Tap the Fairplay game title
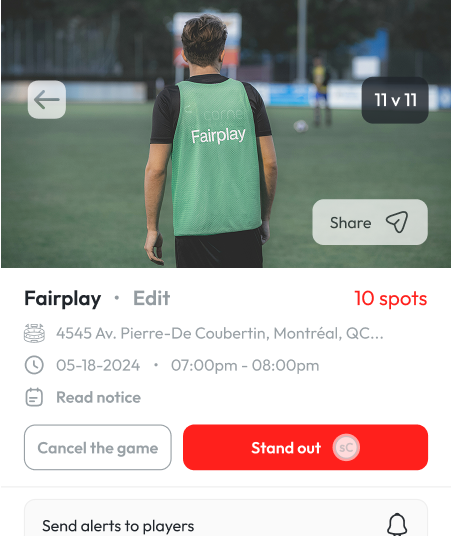 coord(63,298)
